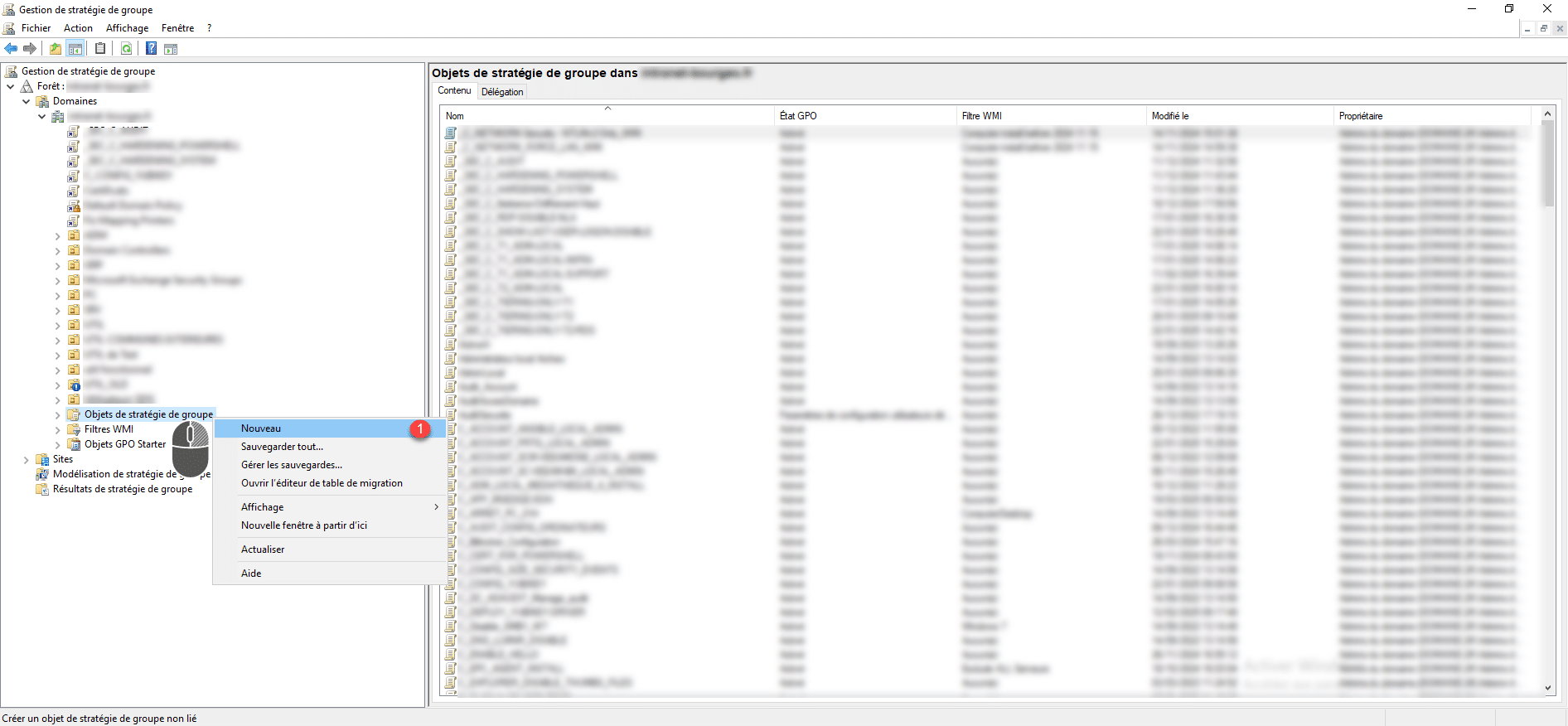Click Actualiser in the context menu

263,549
